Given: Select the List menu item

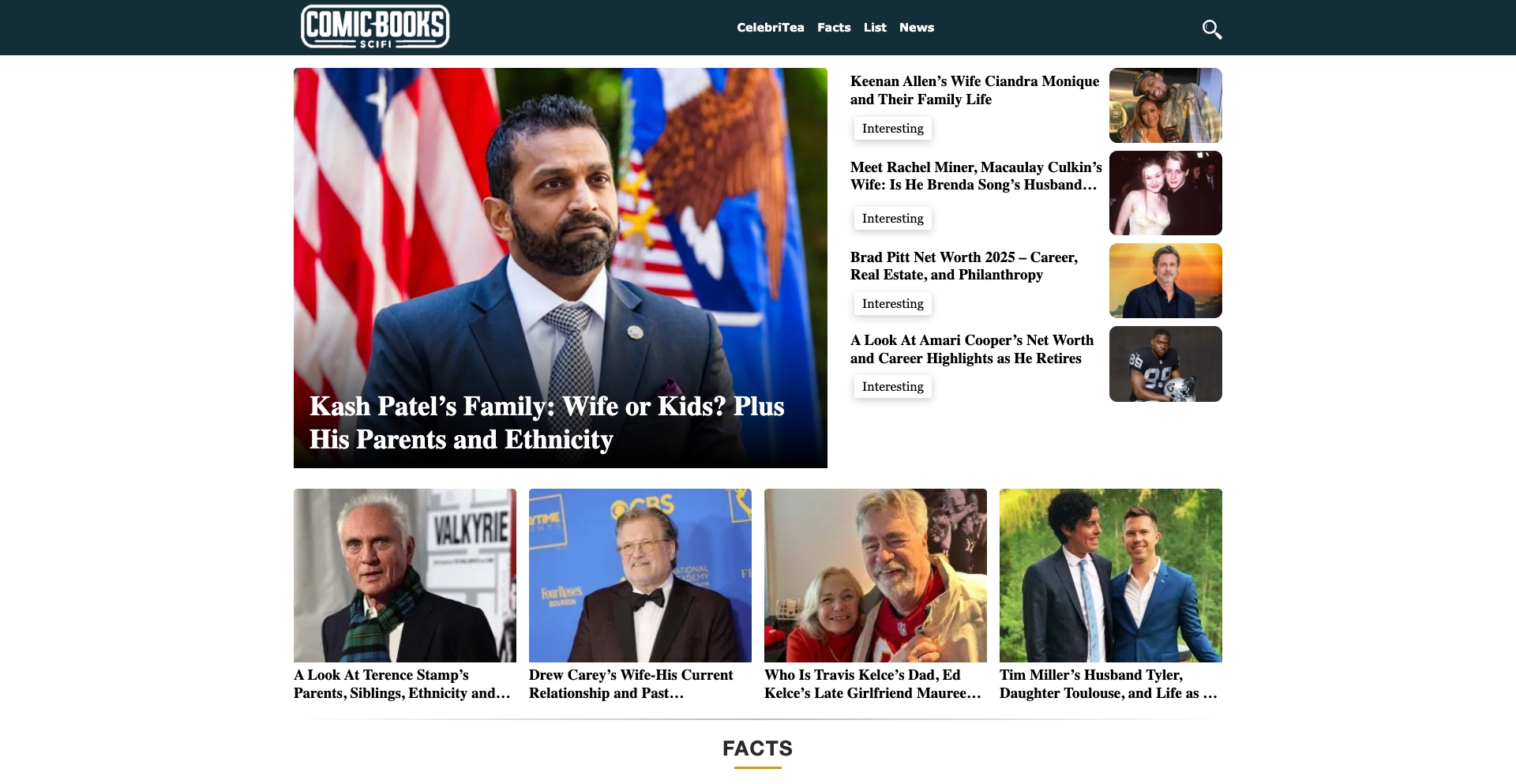Looking at the screenshot, I should [x=875, y=28].
